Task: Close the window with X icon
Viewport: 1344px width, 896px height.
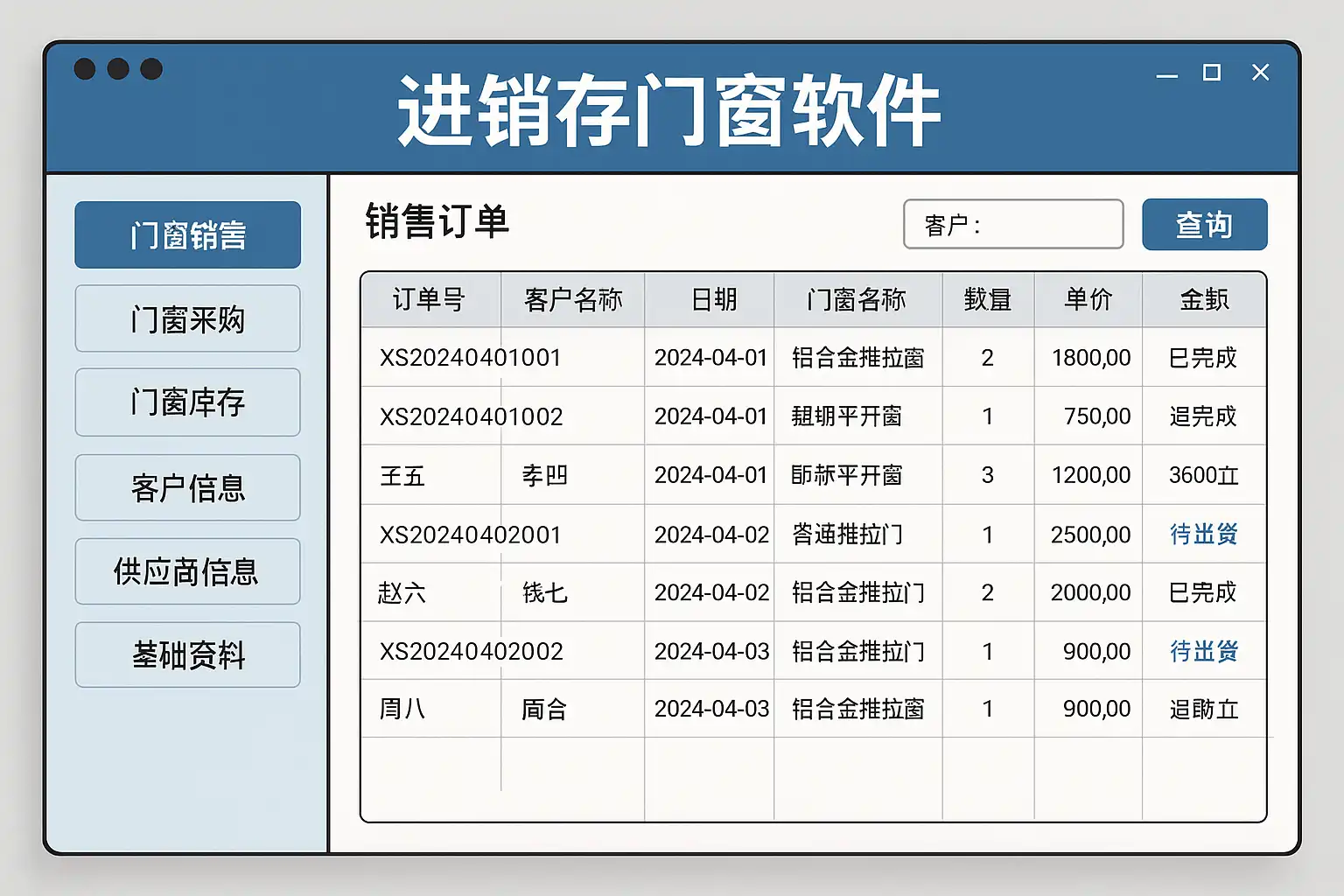Action: pyautogui.click(x=1260, y=73)
